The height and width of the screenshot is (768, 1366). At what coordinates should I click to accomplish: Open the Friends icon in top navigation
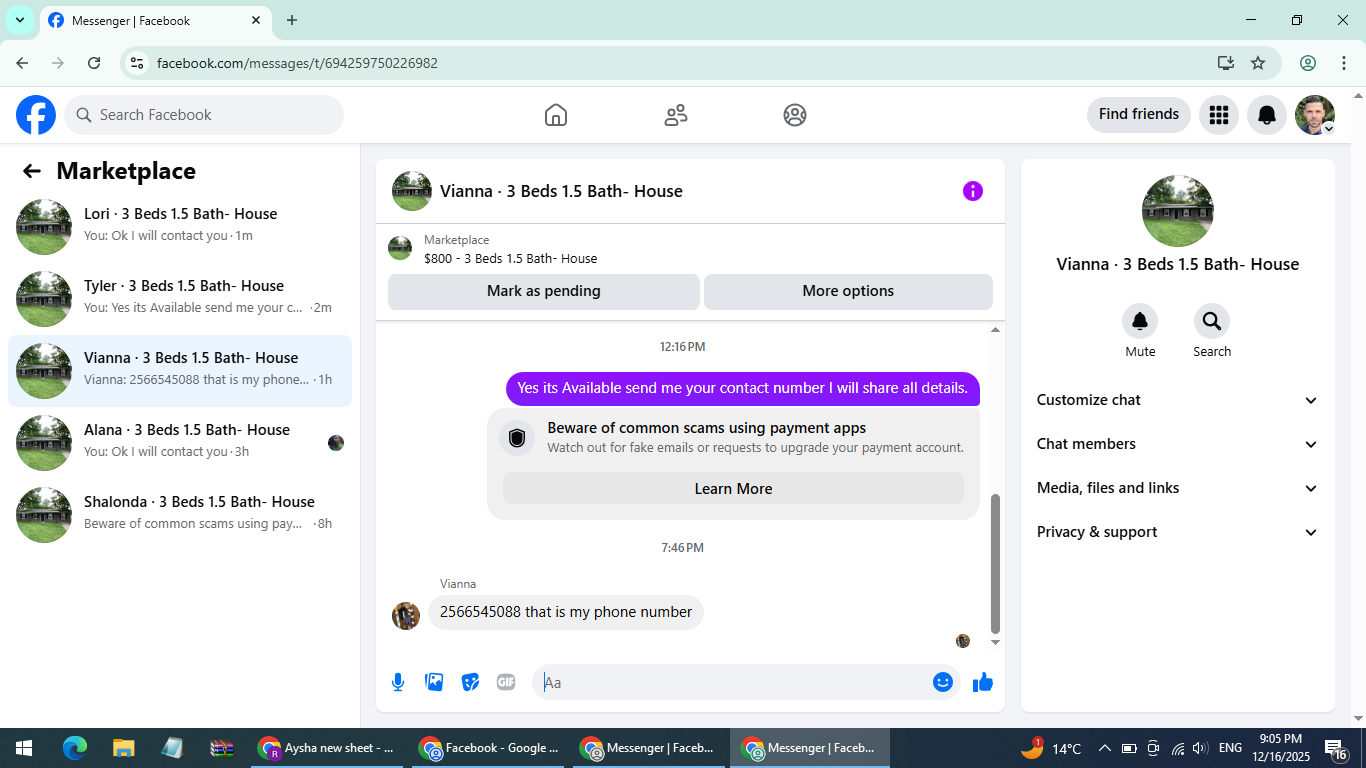pos(676,115)
